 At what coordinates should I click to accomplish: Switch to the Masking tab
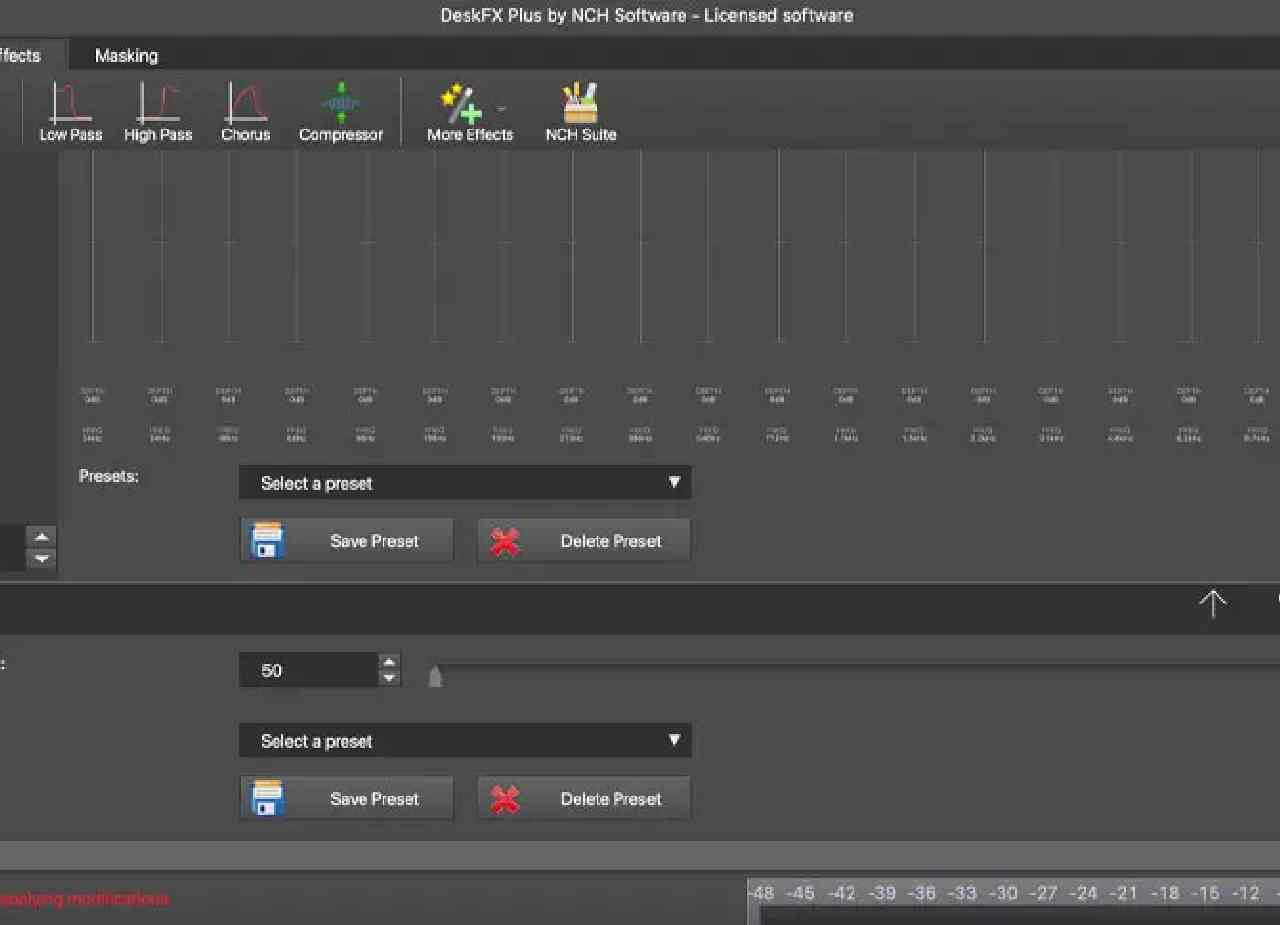[126, 56]
